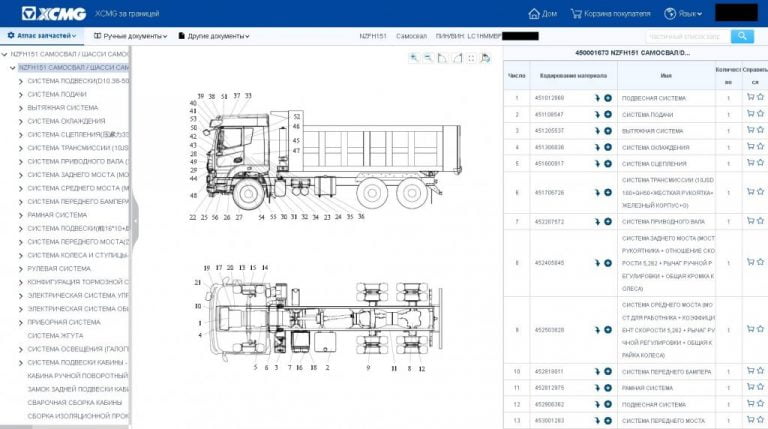Click the XCMG logo

(x=54, y=14)
